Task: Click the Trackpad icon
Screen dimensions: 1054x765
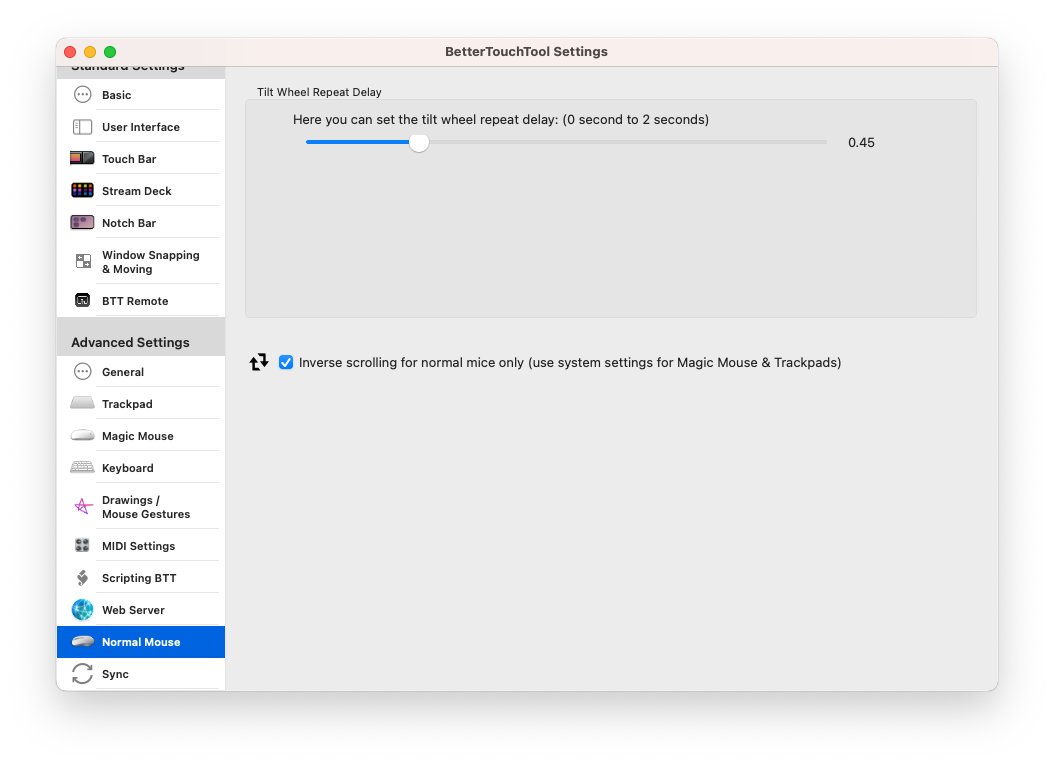Action: pyautogui.click(x=83, y=403)
